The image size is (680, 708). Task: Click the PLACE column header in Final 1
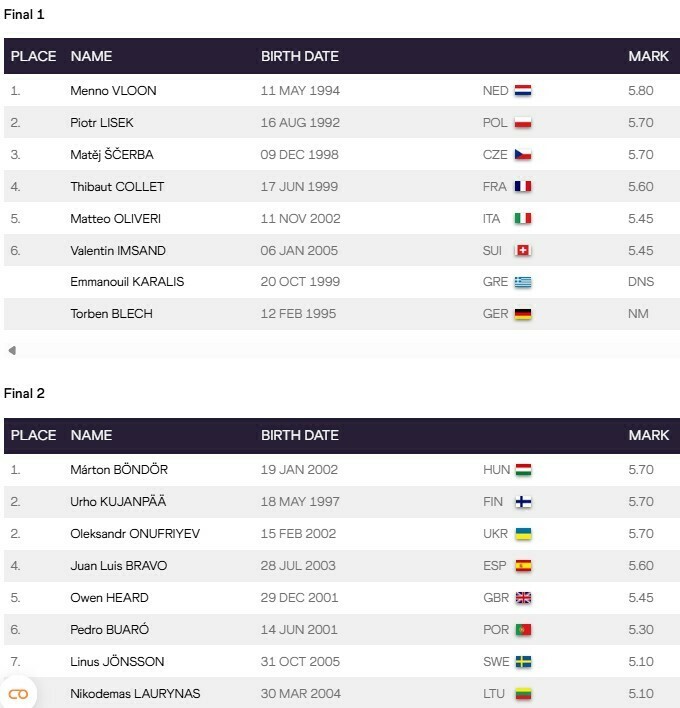[33, 57]
